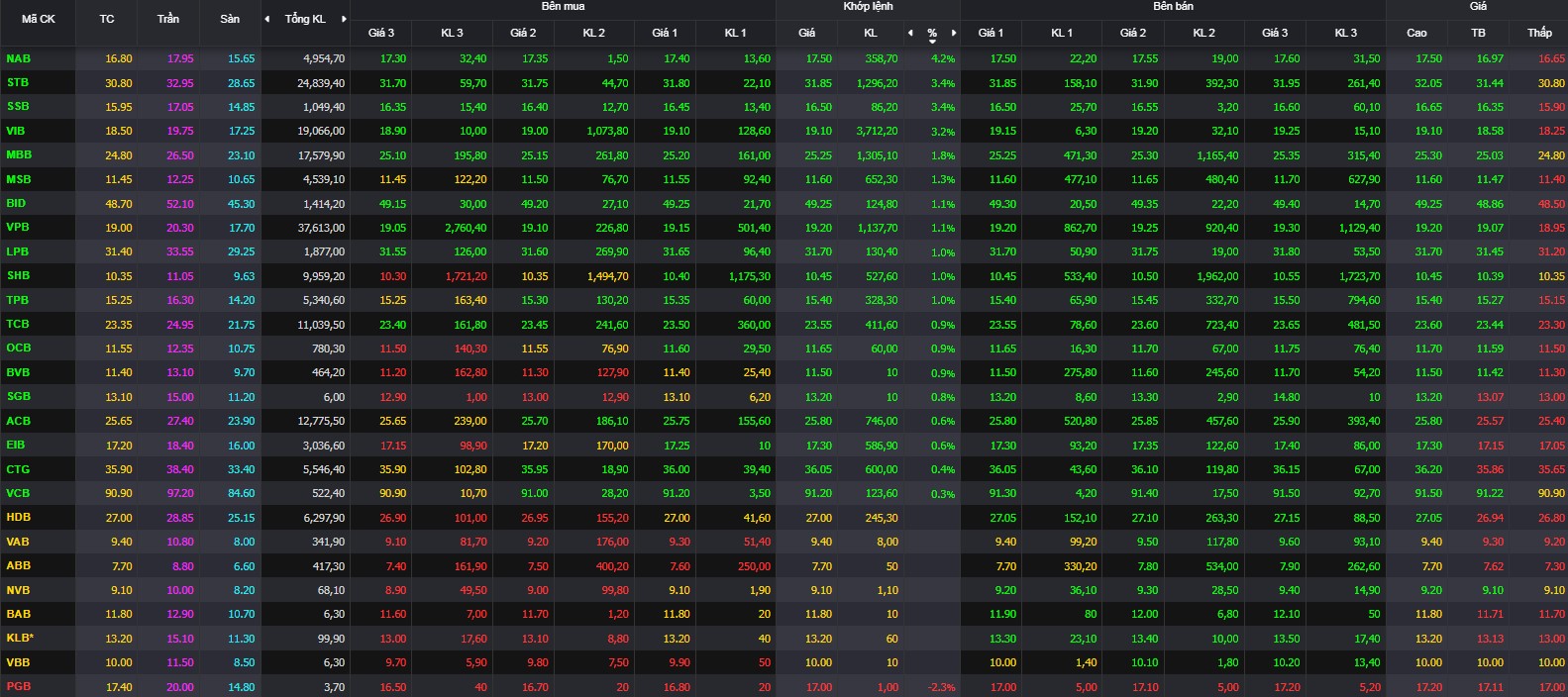Click the left arrow beside Tổng KL header
1568x697 pixels.
point(266,19)
